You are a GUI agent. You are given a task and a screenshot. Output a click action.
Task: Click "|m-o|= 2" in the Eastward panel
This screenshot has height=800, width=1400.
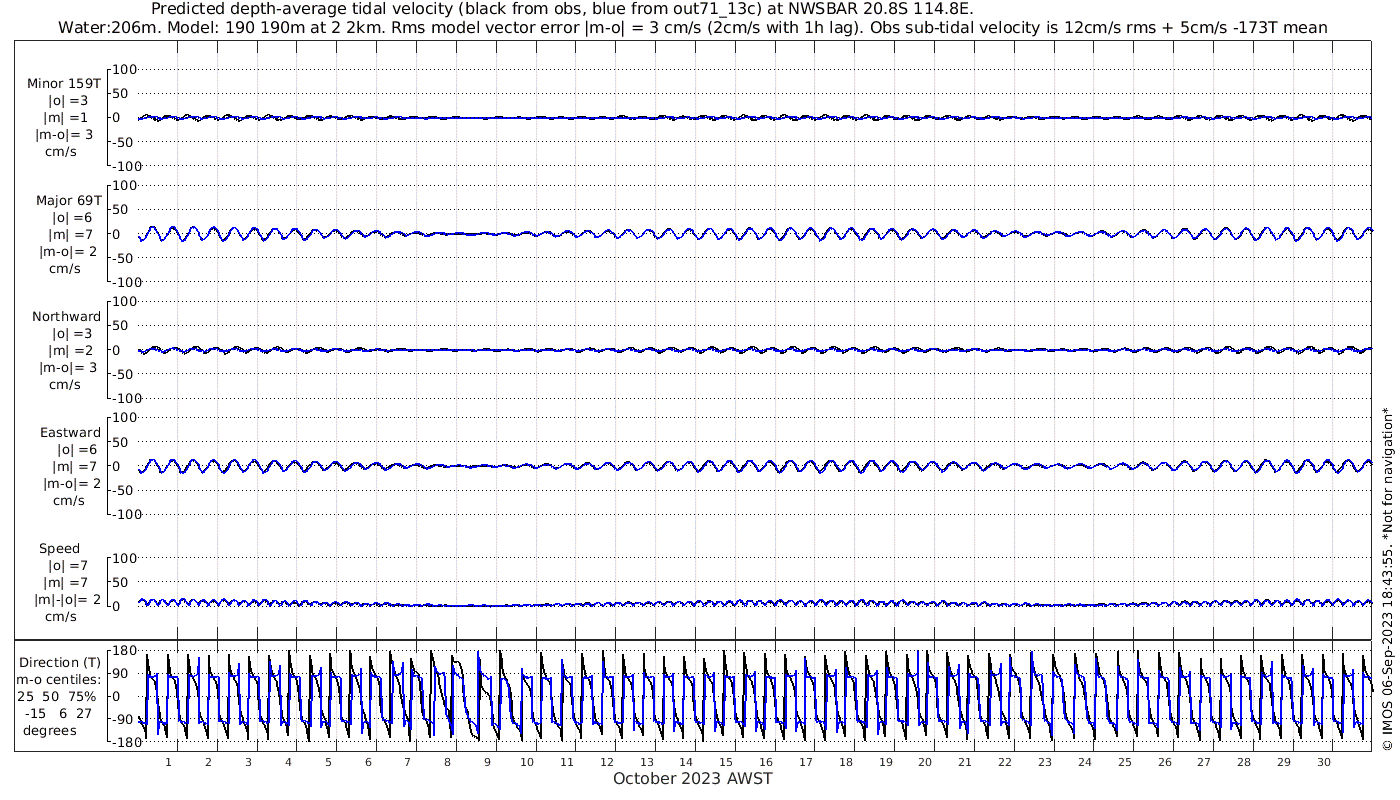tap(72, 484)
